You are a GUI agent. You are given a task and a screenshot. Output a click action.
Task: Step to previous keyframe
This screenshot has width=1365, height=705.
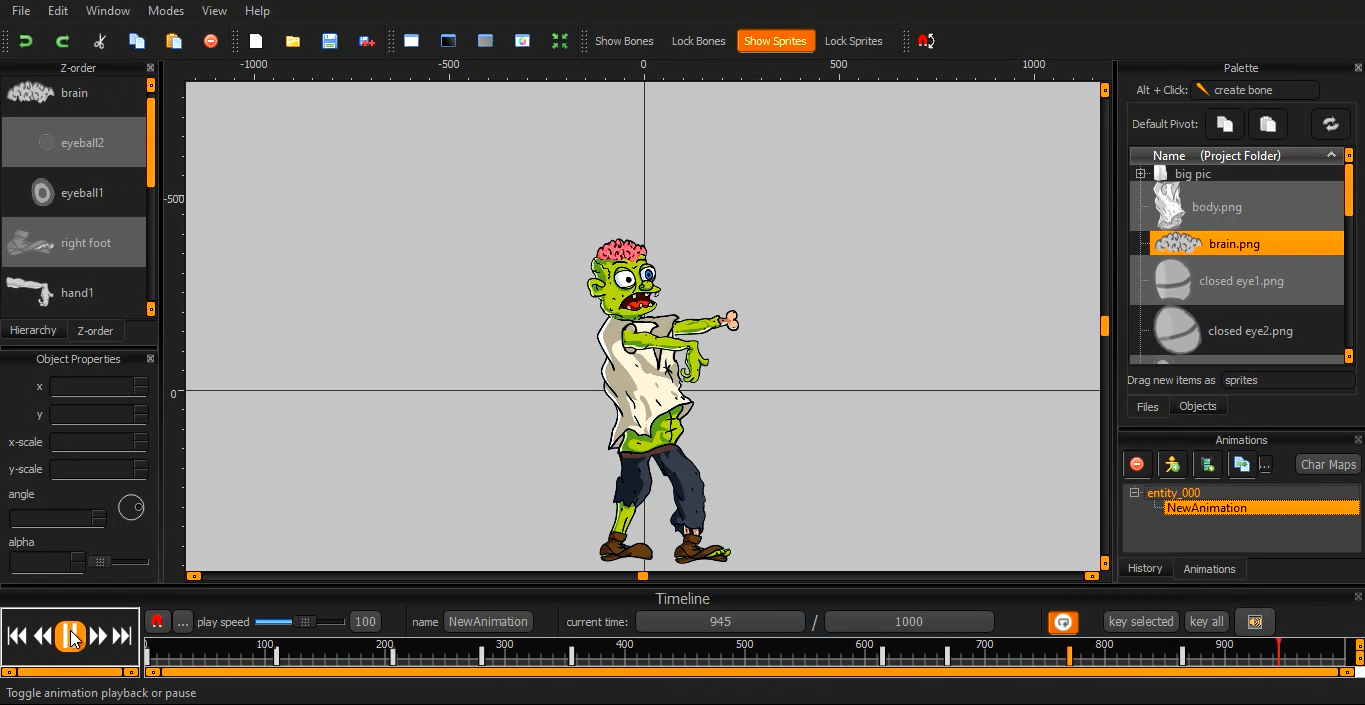[42, 636]
